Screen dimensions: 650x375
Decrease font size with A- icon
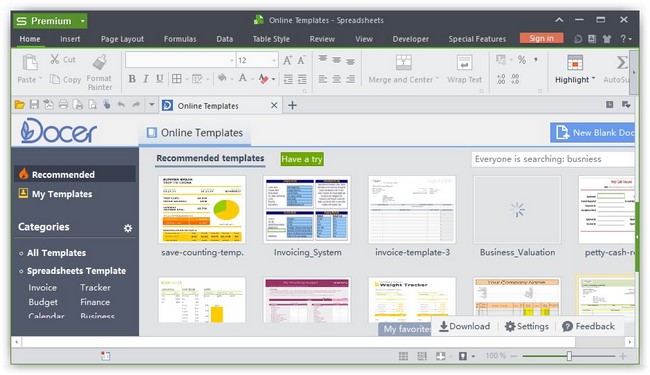click(x=301, y=60)
